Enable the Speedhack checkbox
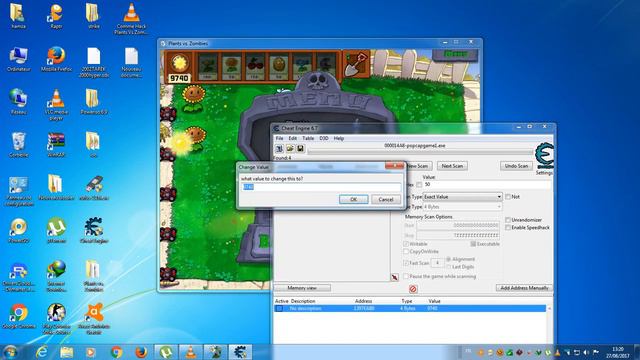 [x=508, y=228]
